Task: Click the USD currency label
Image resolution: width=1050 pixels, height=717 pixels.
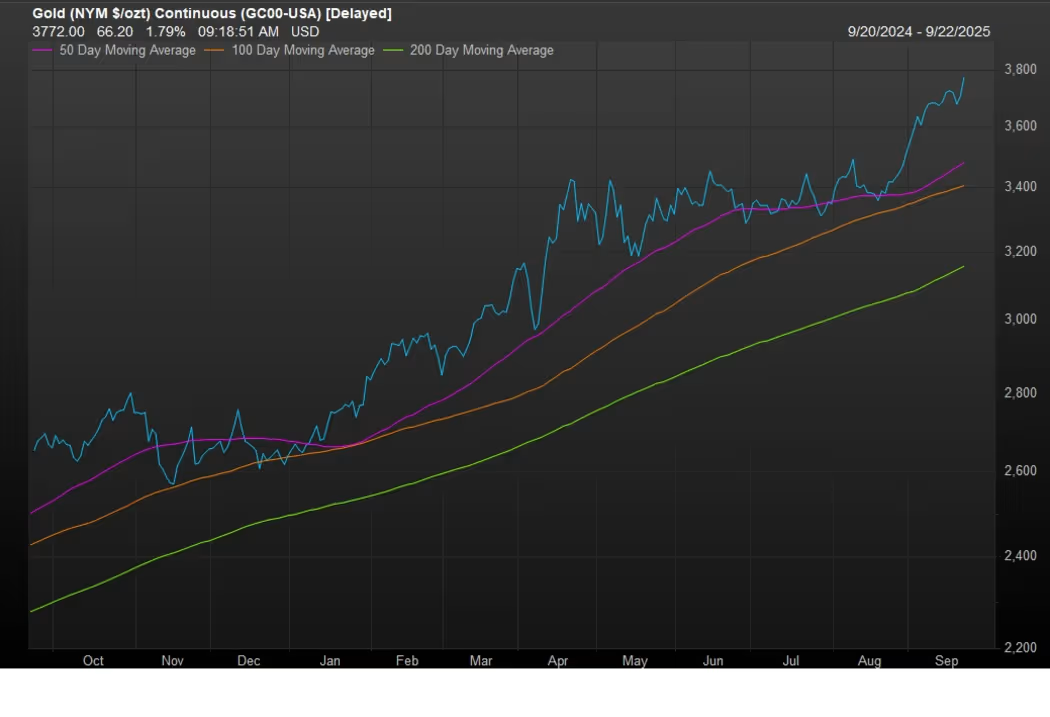Action: (x=304, y=31)
